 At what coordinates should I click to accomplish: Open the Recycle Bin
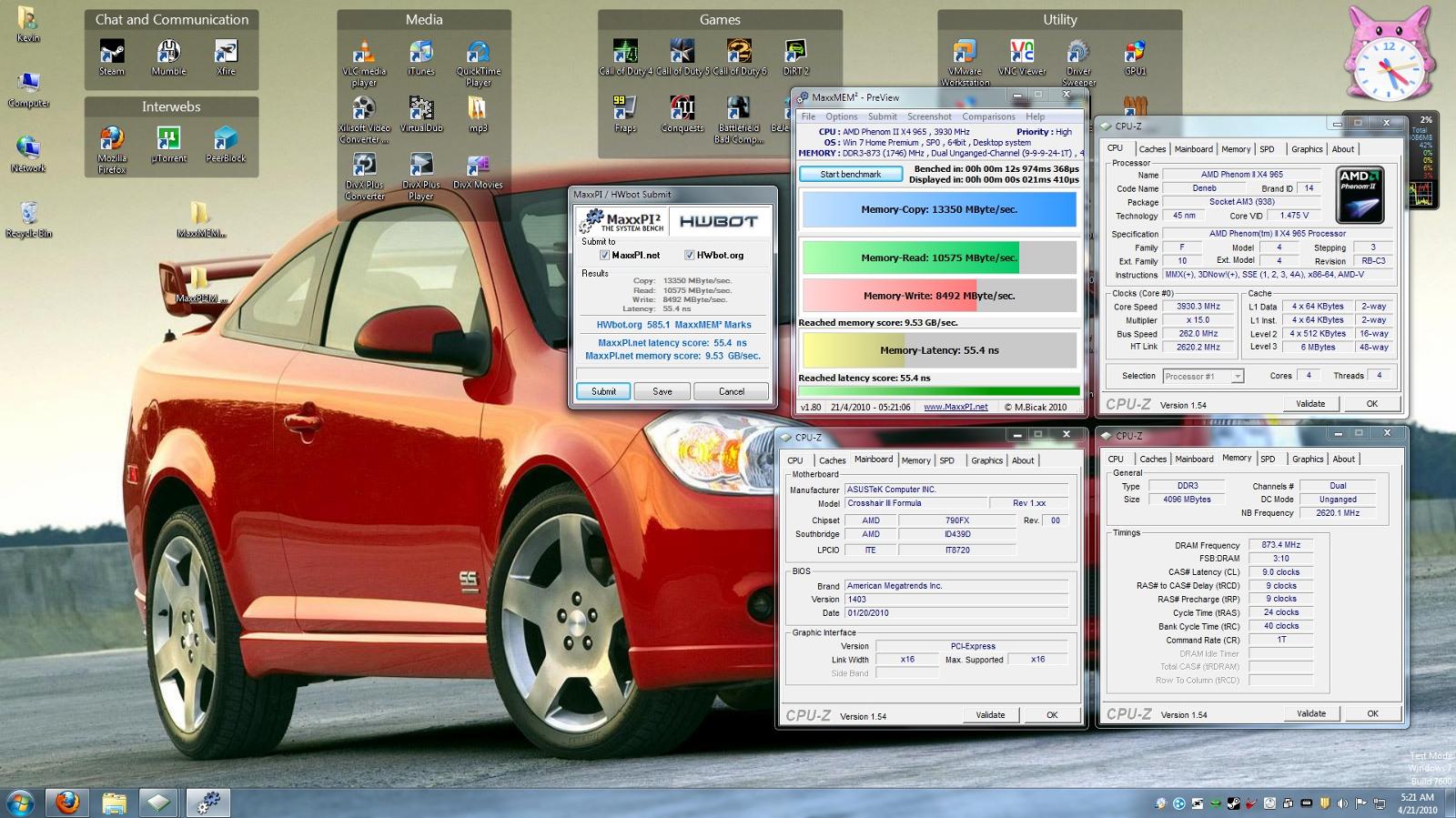click(x=28, y=219)
